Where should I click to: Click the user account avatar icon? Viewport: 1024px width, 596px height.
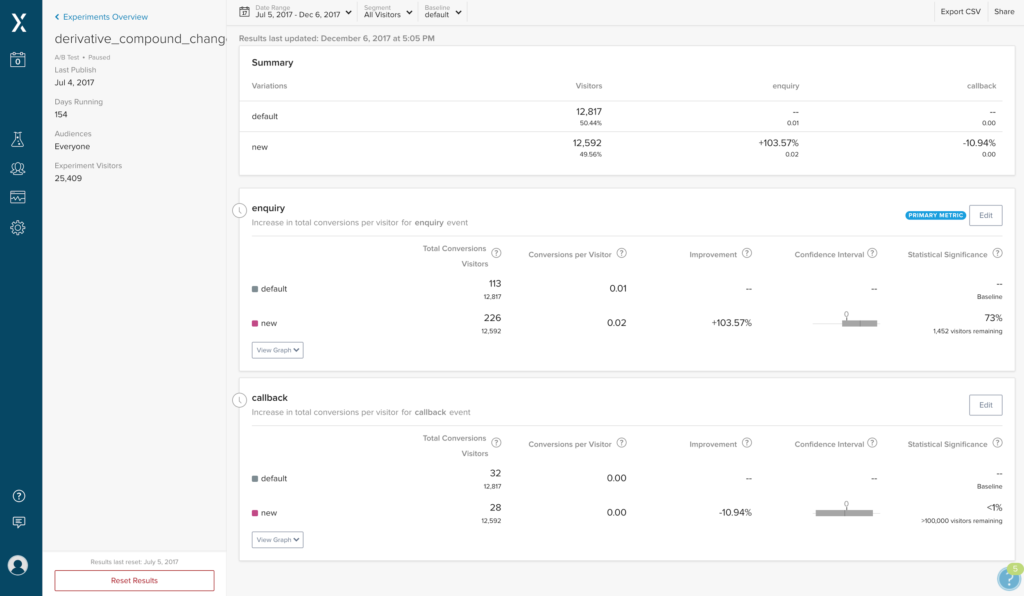click(18, 565)
